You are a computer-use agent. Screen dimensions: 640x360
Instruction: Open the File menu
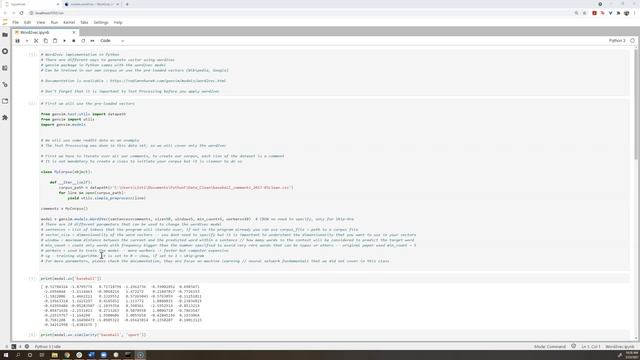[x=16, y=22]
